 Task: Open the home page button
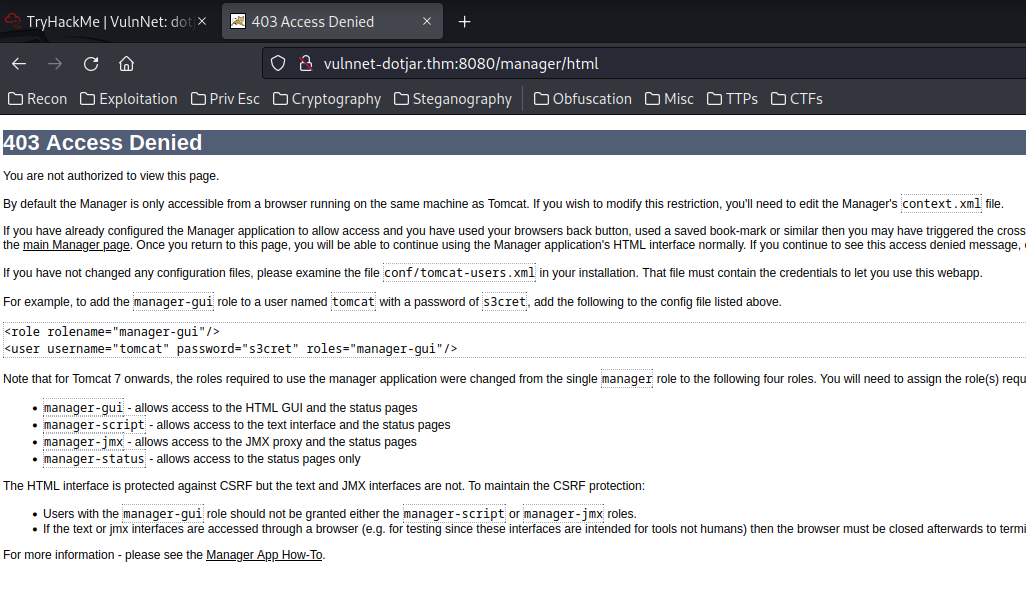[126, 63]
